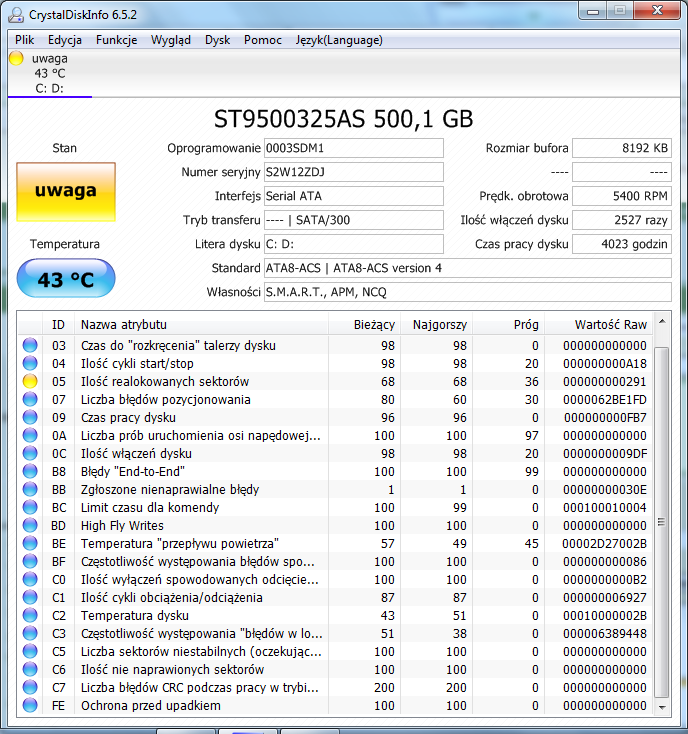Open the Funkcje menu

pos(117,40)
